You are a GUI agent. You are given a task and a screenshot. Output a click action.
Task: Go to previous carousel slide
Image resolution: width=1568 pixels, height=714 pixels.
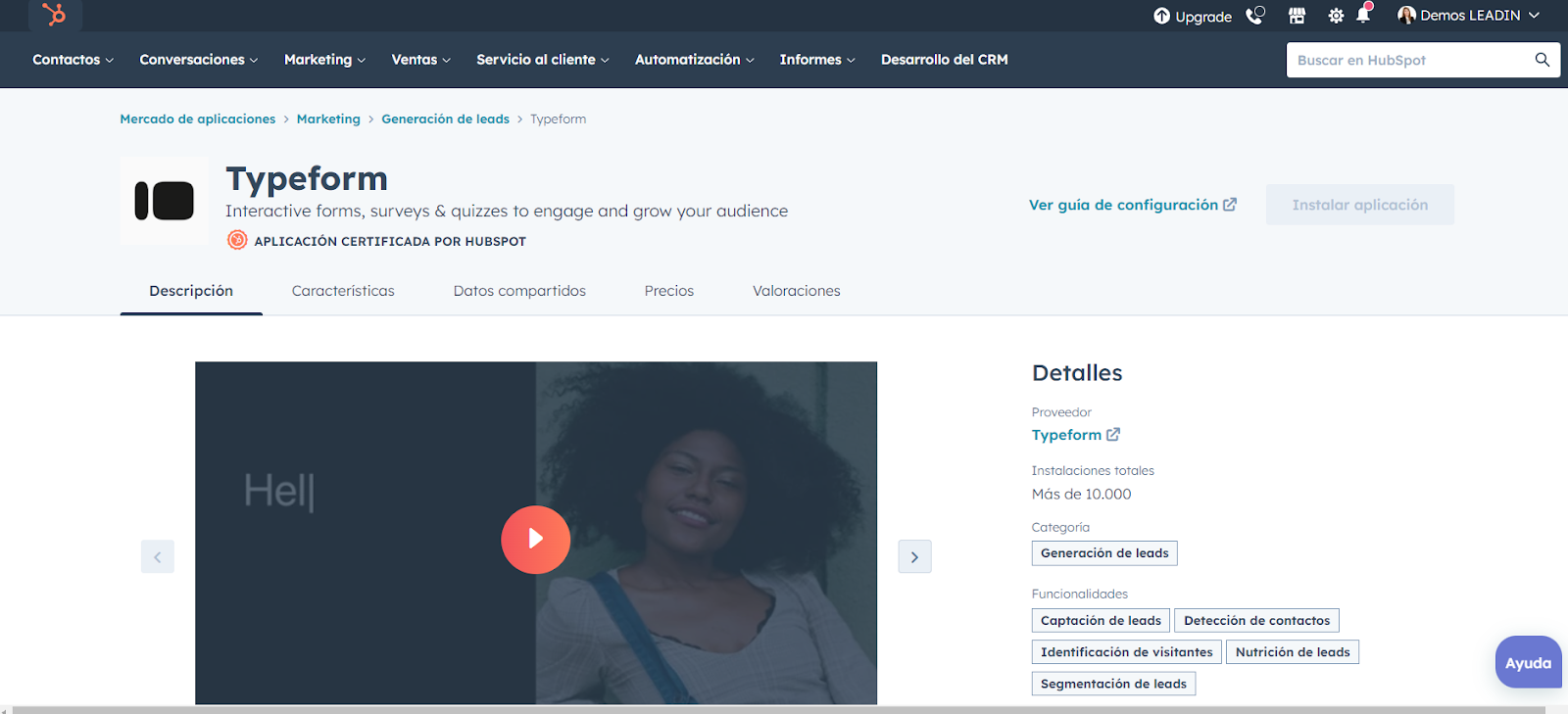click(x=158, y=556)
